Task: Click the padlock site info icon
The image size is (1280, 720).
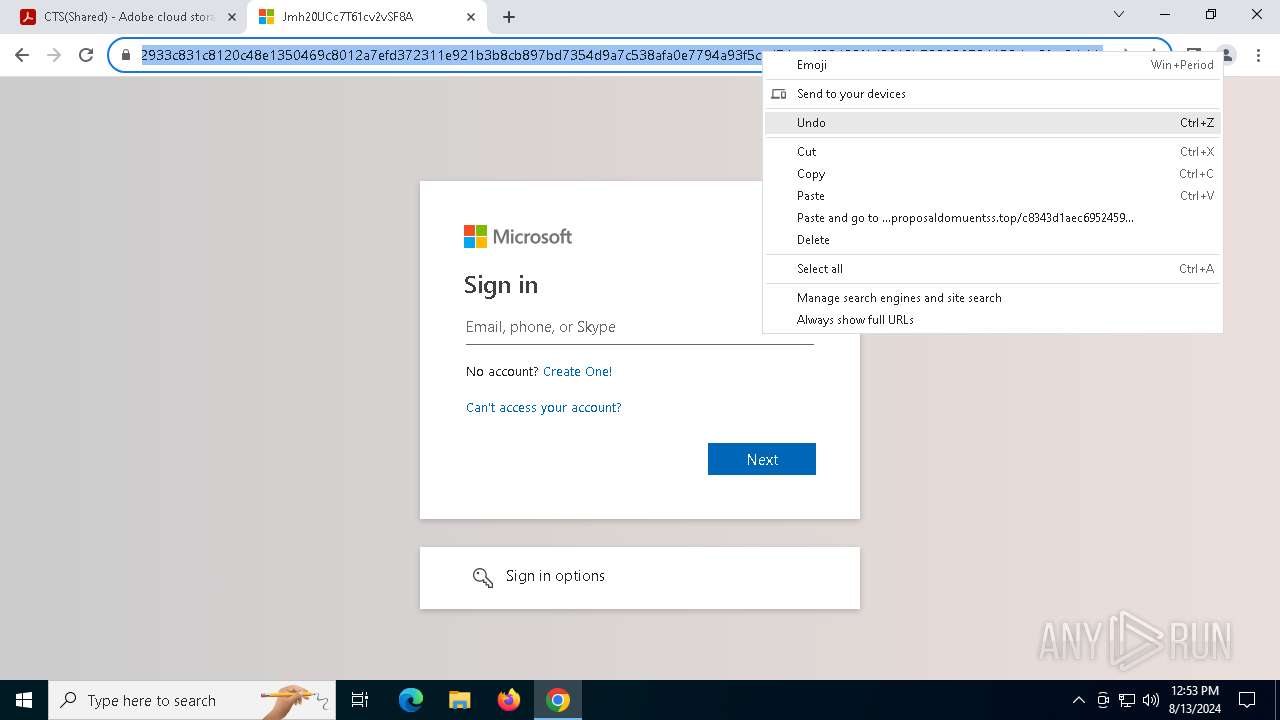Action: click(126, 56)
